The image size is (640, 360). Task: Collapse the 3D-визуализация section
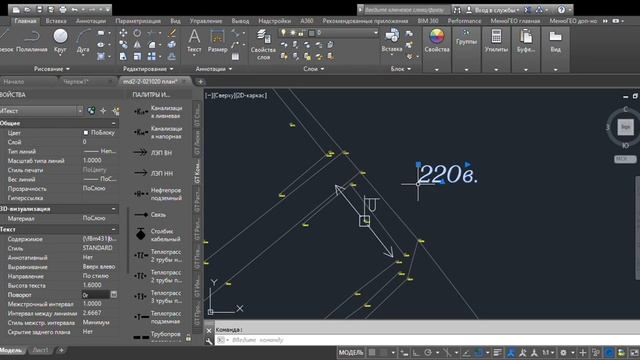coord(113,209)
